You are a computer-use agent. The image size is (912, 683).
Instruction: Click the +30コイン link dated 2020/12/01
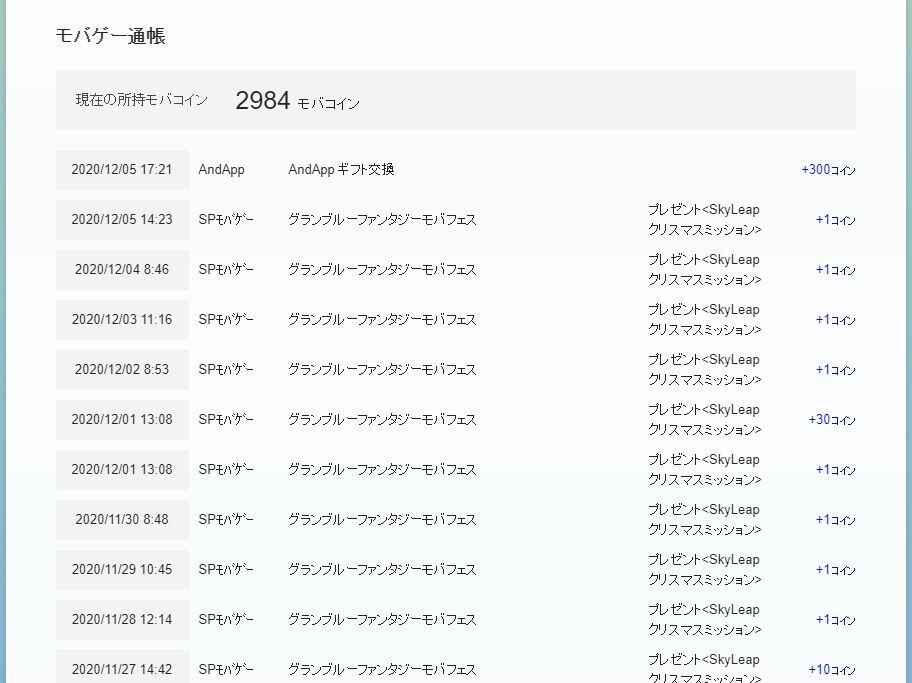point(832,420)
